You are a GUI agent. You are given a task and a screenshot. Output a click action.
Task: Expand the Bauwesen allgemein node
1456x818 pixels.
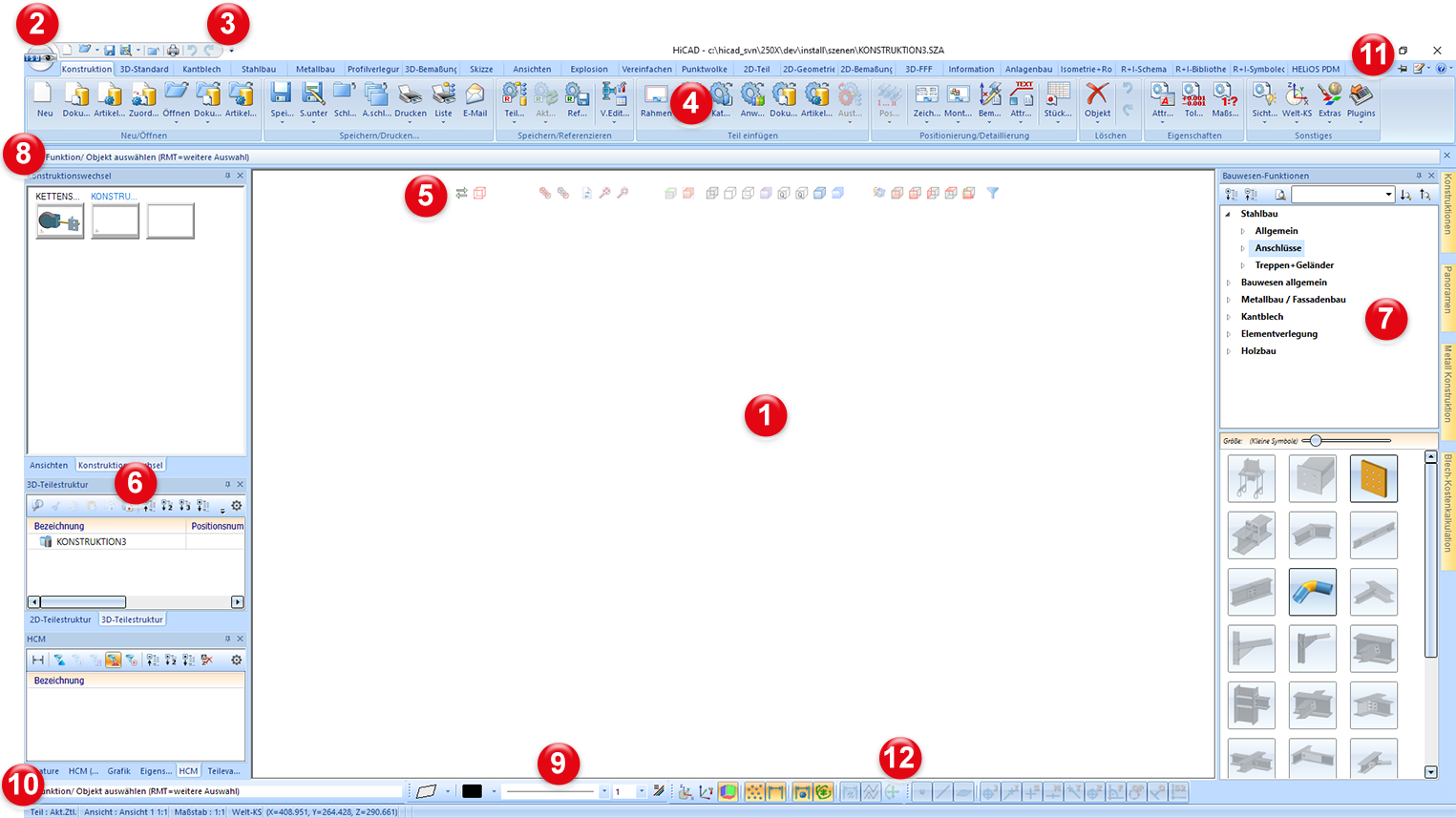(x=1229, y=283)
